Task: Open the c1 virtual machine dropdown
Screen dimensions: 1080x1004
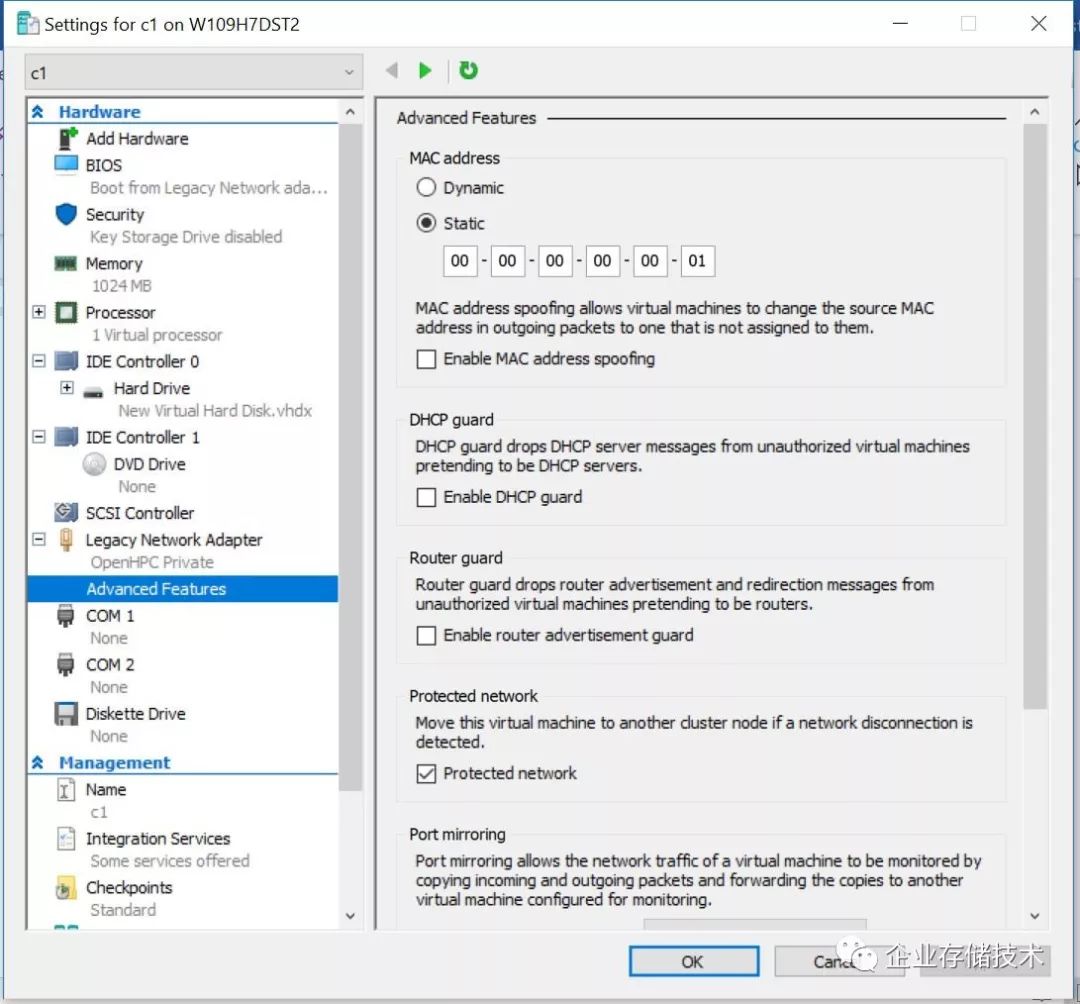Action: point(194,73)
